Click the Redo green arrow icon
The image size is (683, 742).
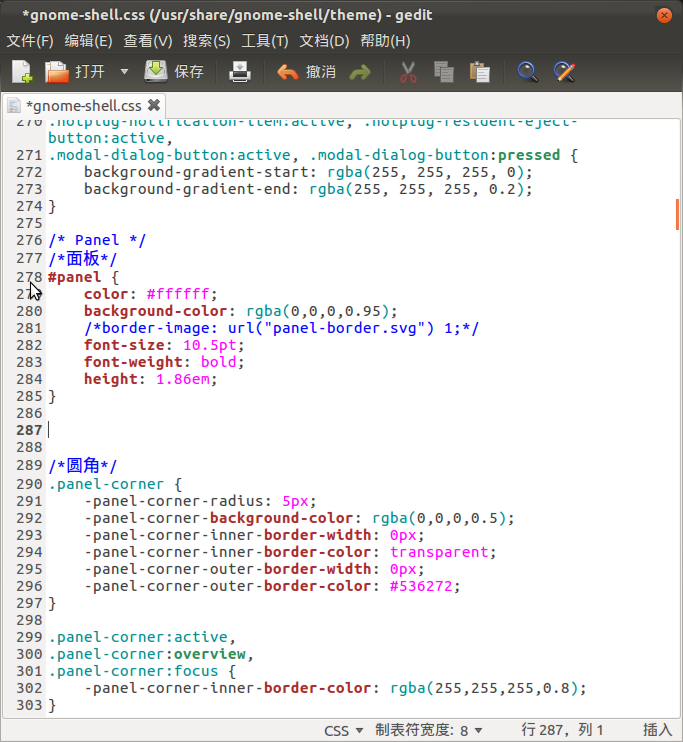coord(360,72)
